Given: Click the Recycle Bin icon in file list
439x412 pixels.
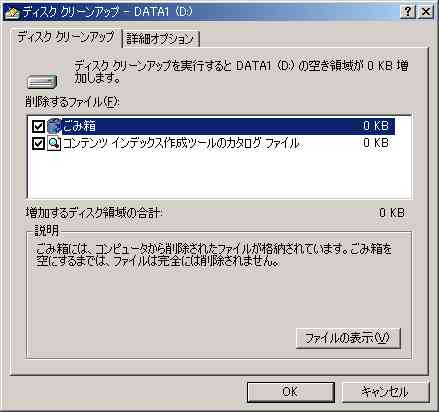Looking at the screenshot, I should 54,126.
